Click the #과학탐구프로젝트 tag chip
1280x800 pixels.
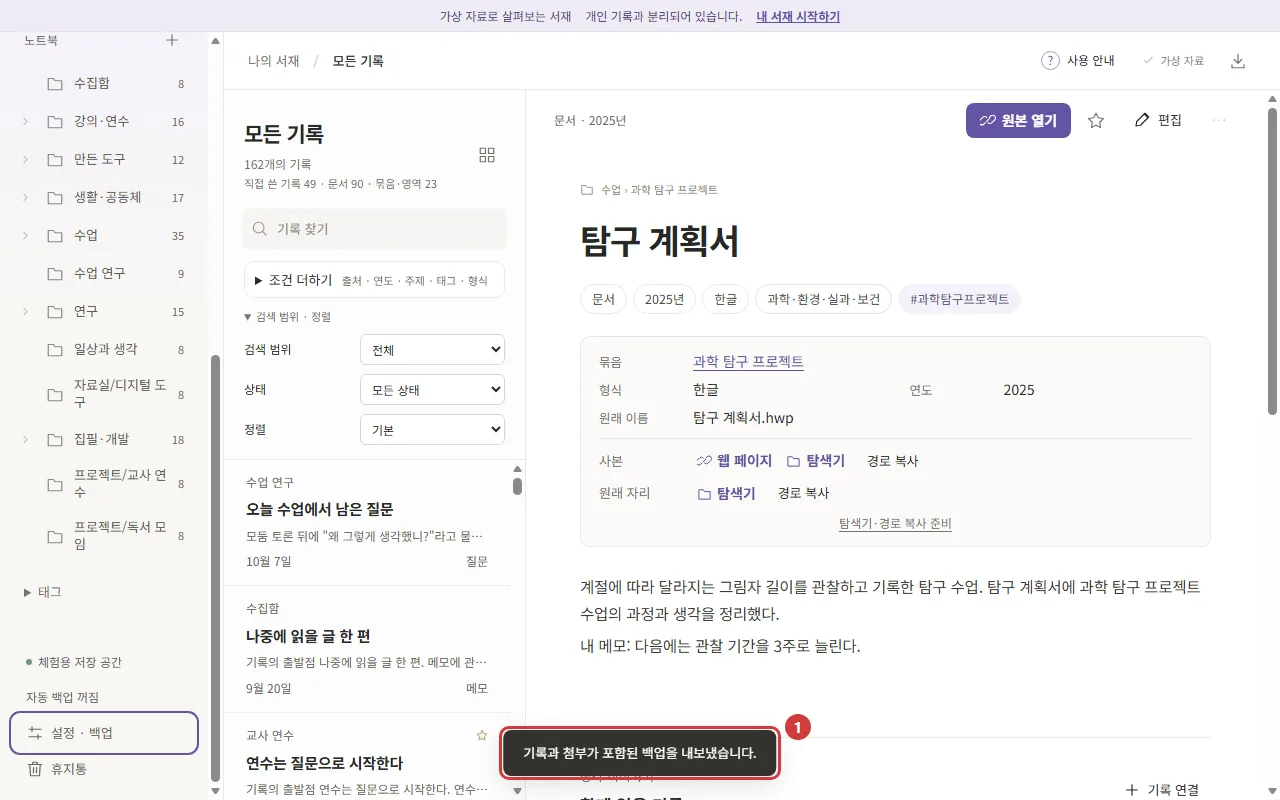pyautogui.click(x=960, y=299)
